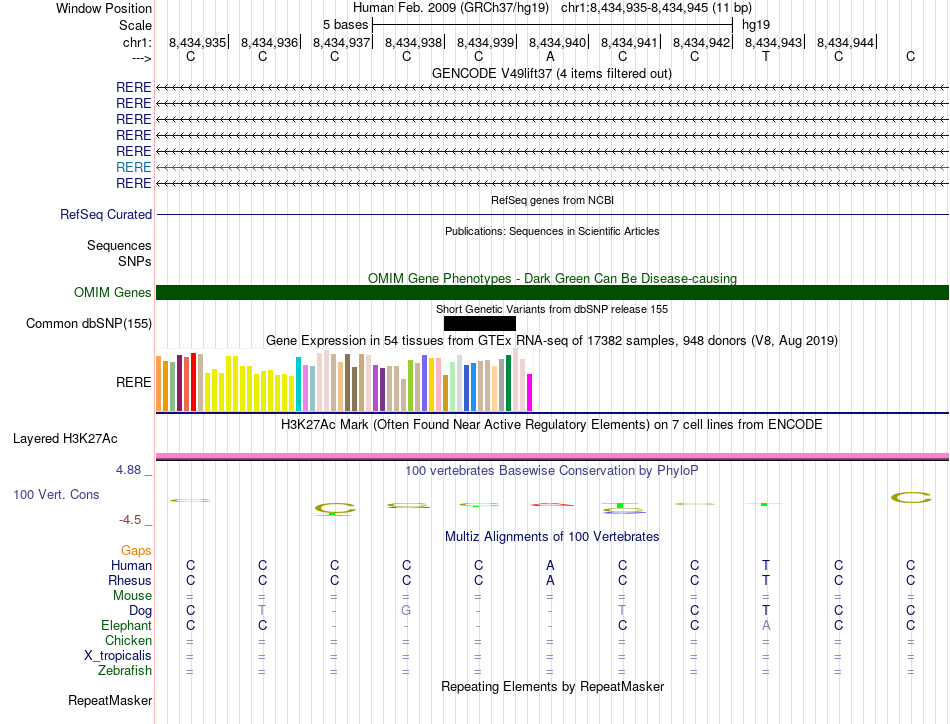This screenshot has width=950, height=724.
Task: Click the Short Genetic Variants from dbSNP title
Action: tap(552, 309)
